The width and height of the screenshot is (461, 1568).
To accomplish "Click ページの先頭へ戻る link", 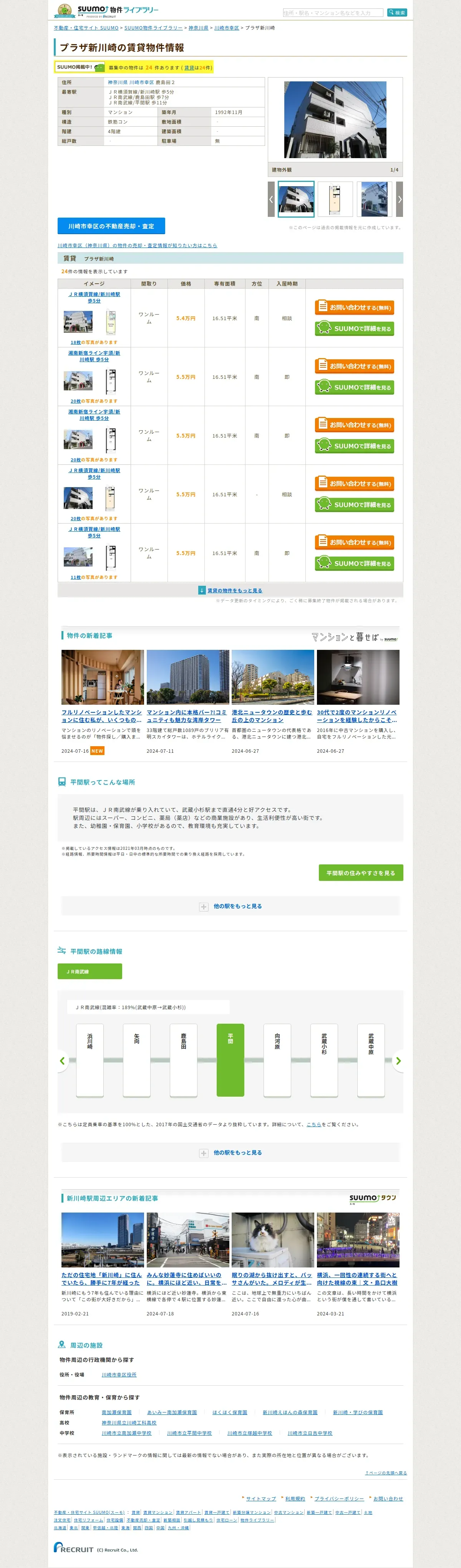I will pos(386,1472).
